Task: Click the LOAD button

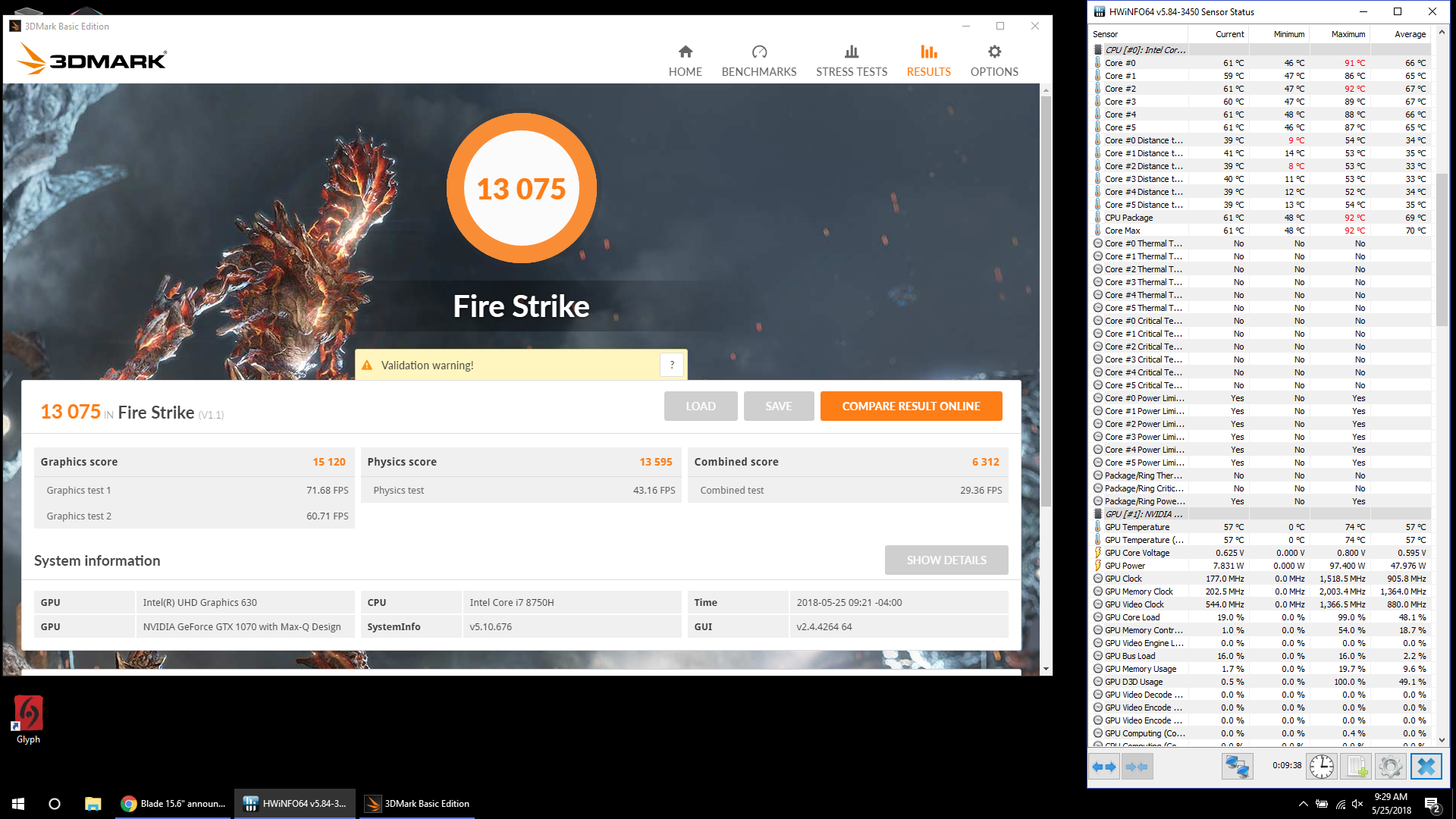Action: click(701, 406)
